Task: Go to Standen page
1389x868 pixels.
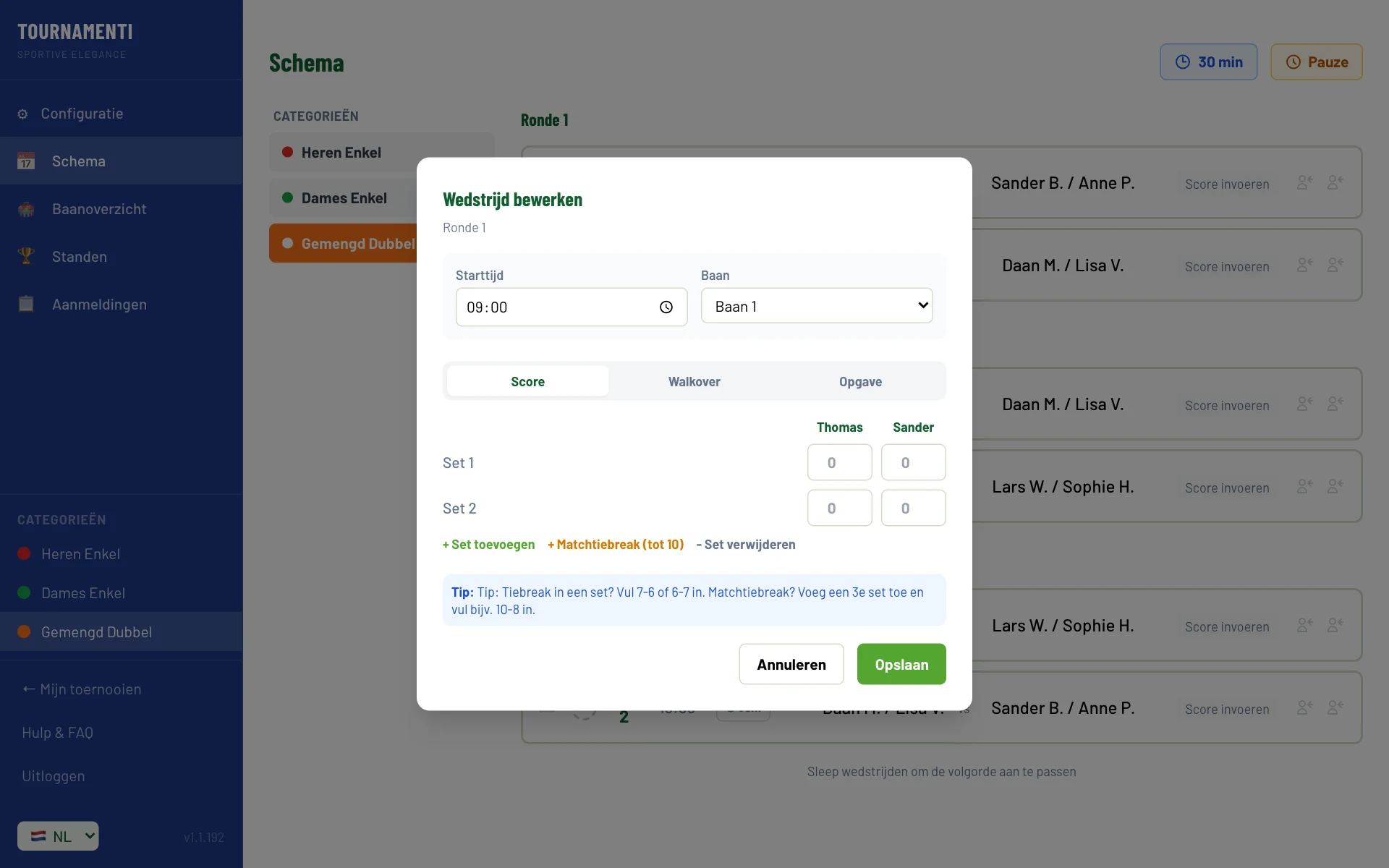Action: 121,257
